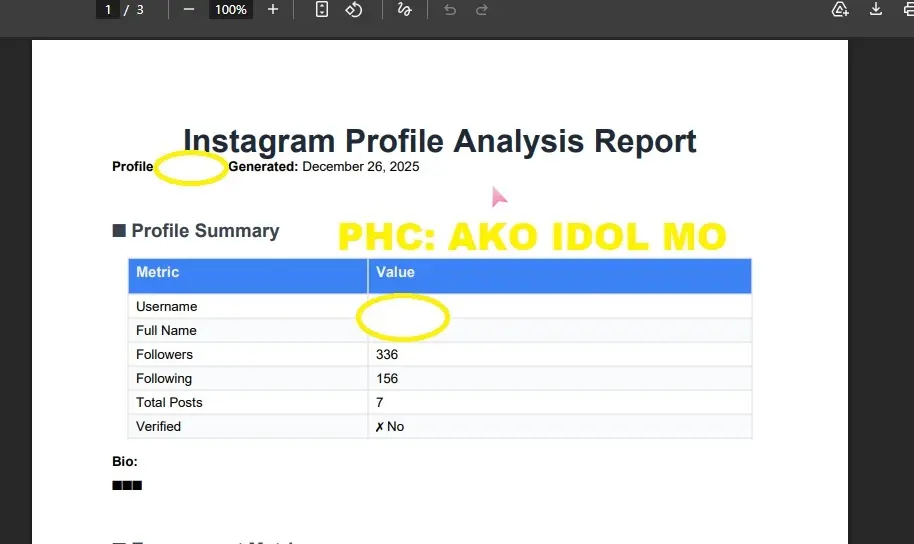The width and height of the screenshot is (914, 544).
Task: Select the draw annotation tool
Action: click(405, 9)
